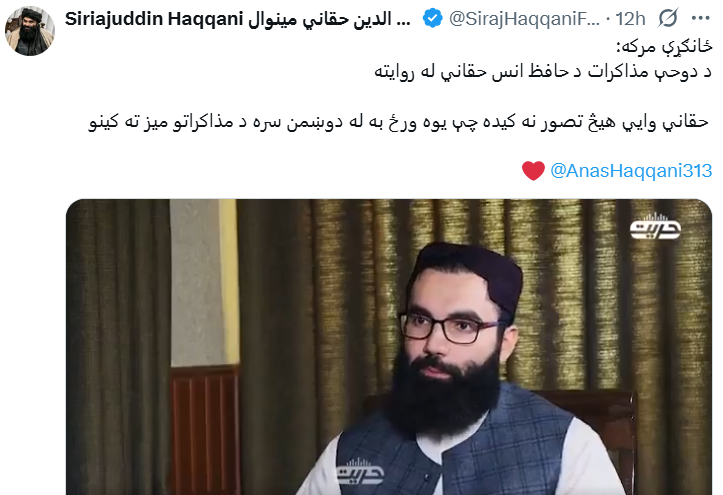Open the @AnasHaqqani313 mention link
Viewport: 723px width, 495px height.
631,171
